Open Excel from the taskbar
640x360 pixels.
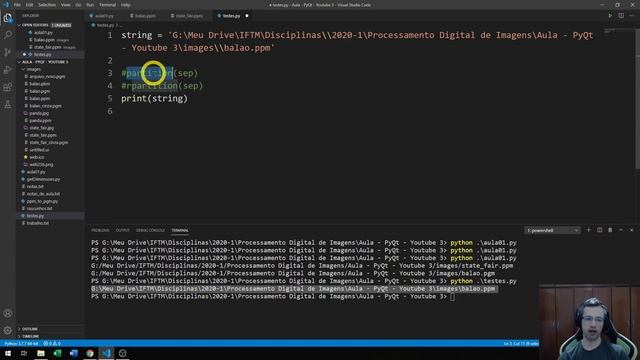pos(57,353)
